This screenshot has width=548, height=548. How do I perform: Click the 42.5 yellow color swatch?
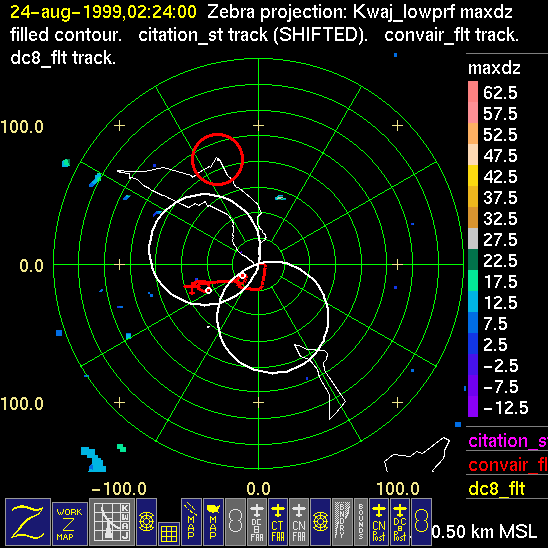coord(473,175)
